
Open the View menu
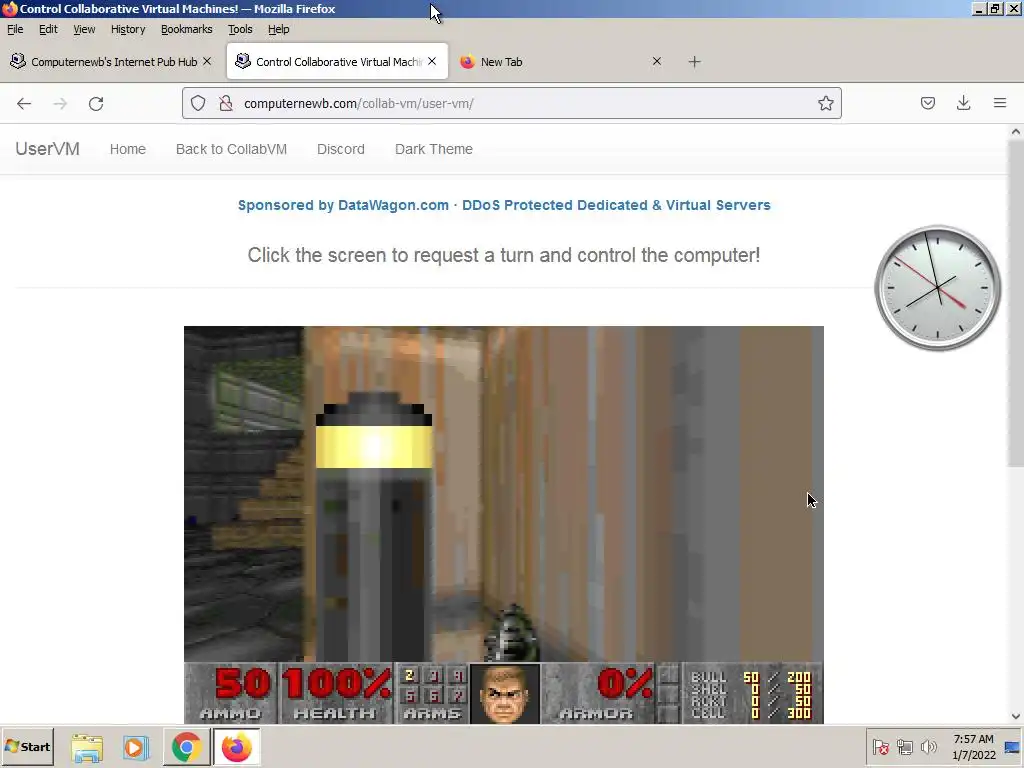84,29
